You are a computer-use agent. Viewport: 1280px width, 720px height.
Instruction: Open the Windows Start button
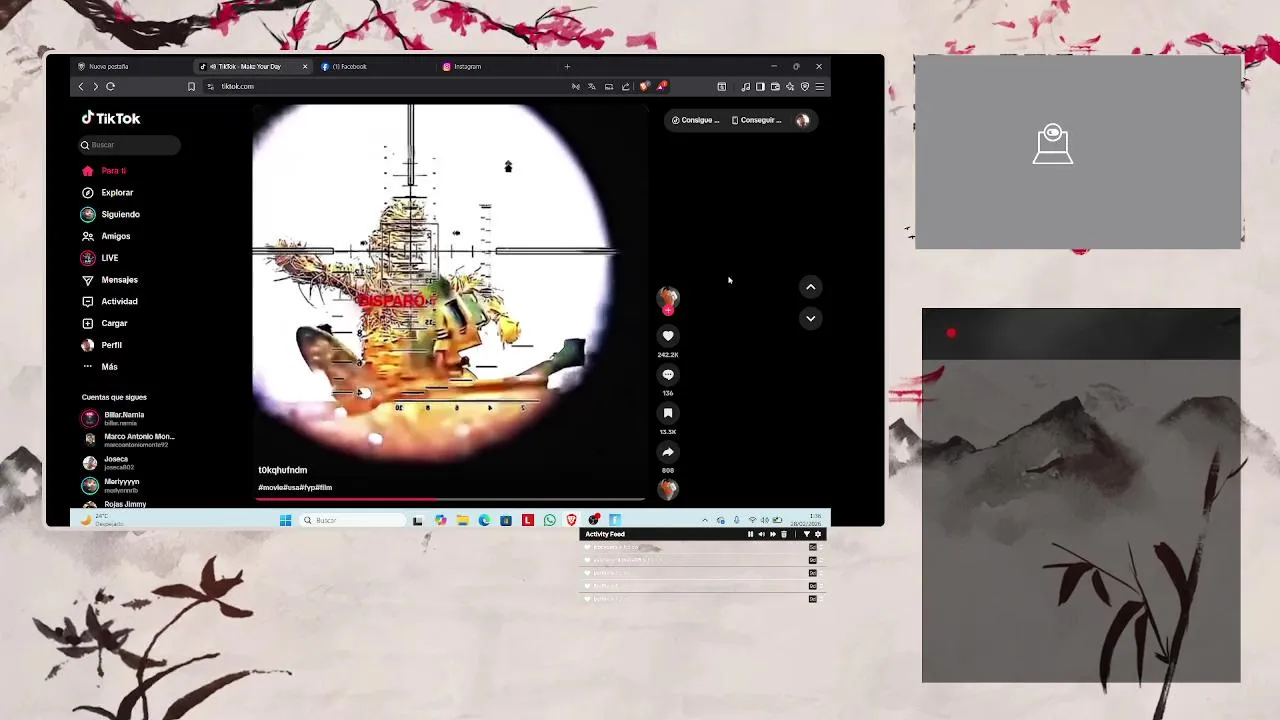(285, 520)
